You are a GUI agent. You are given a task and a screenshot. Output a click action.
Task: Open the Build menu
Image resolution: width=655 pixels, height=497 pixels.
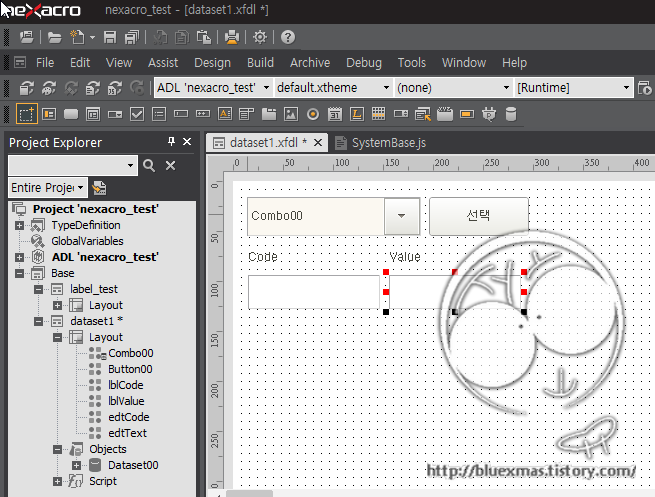coord(260,63)
